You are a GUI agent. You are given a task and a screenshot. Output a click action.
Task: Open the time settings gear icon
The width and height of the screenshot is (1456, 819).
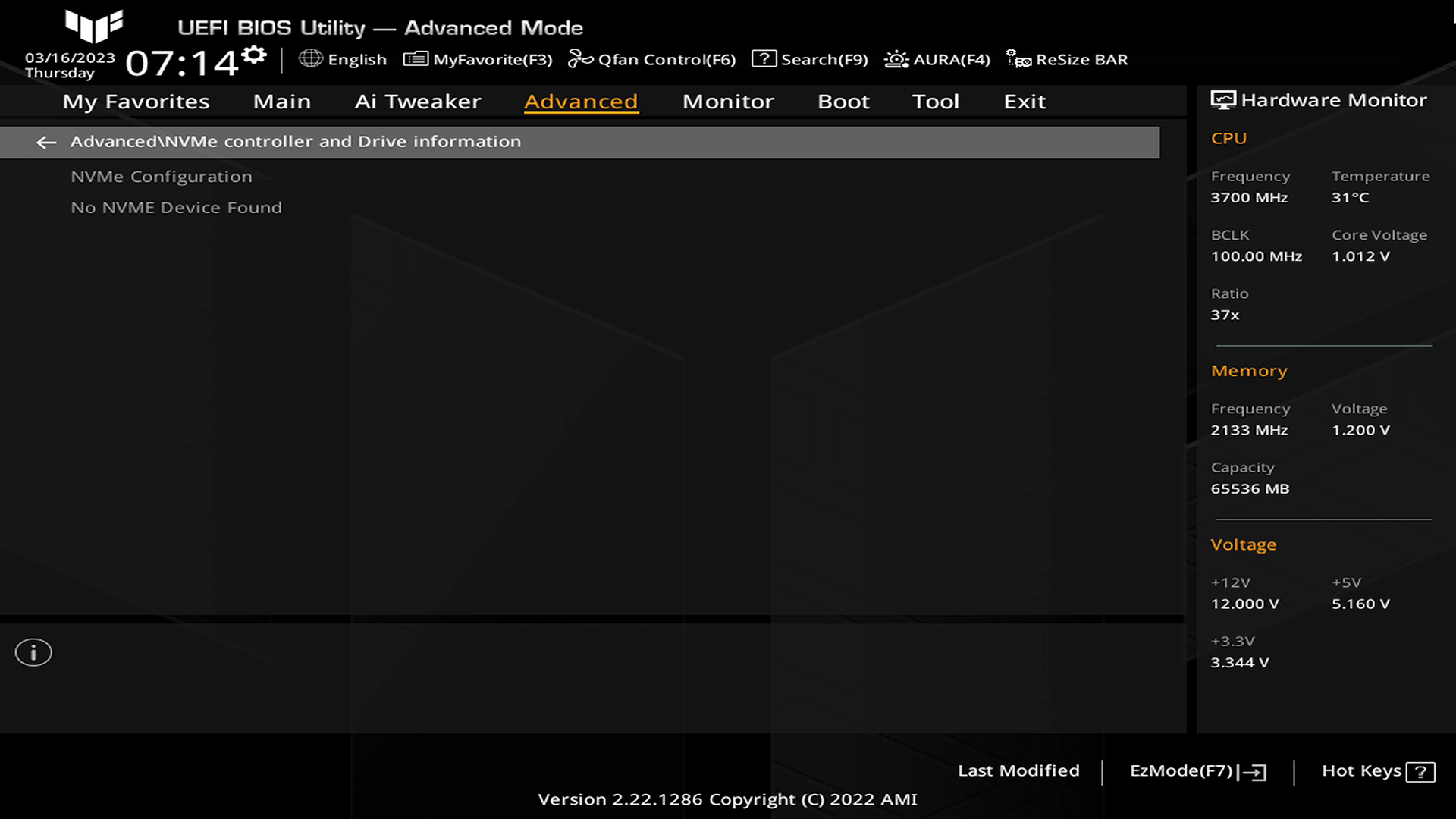click(x=254, y=55)
